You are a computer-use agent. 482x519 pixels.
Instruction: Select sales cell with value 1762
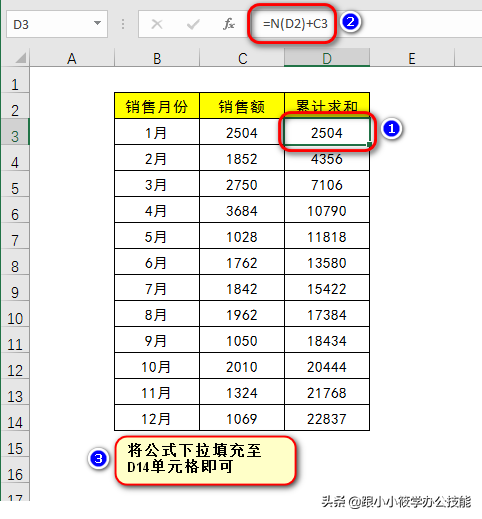coord(242,262)
